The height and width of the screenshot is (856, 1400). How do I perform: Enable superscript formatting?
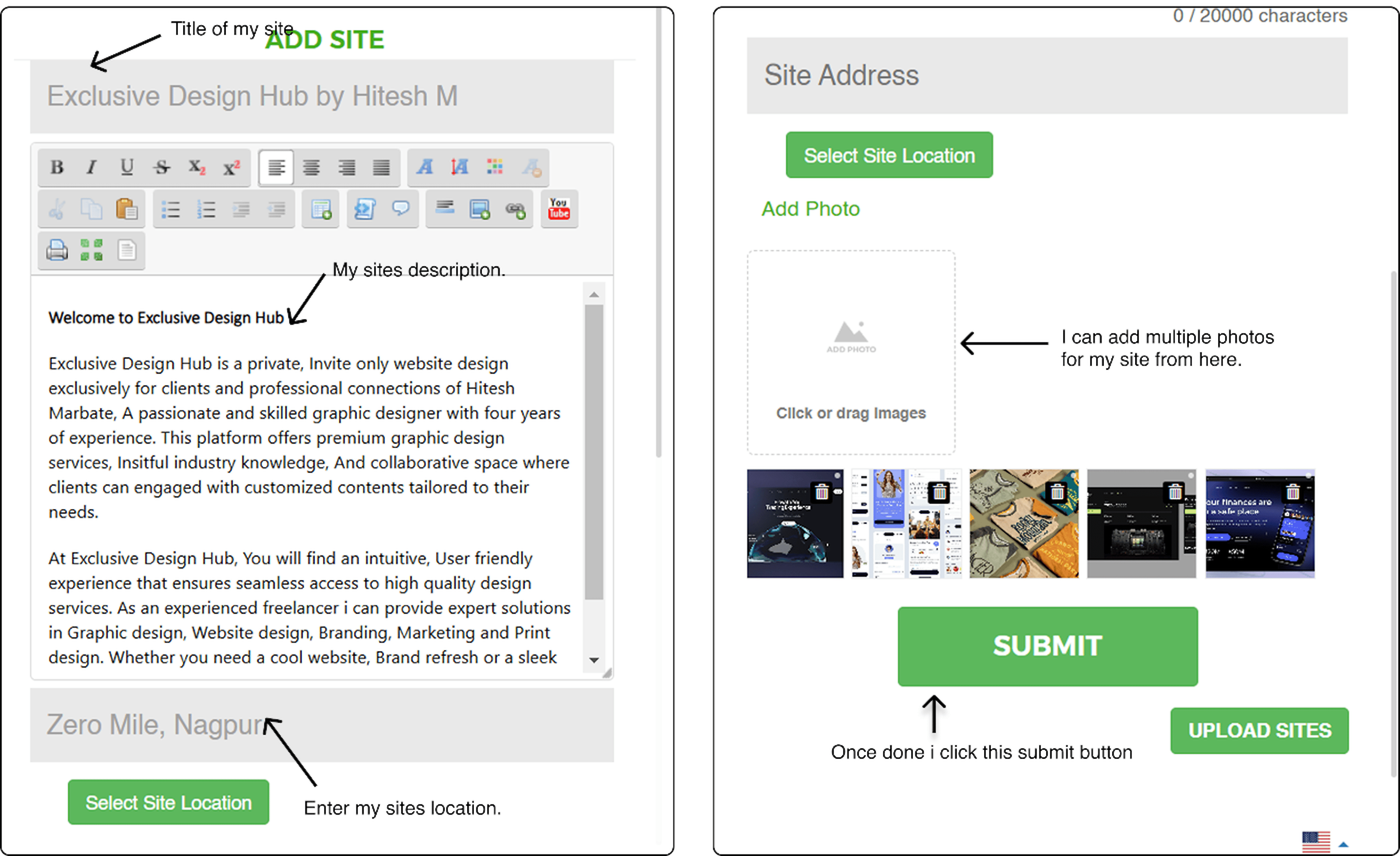231,168
